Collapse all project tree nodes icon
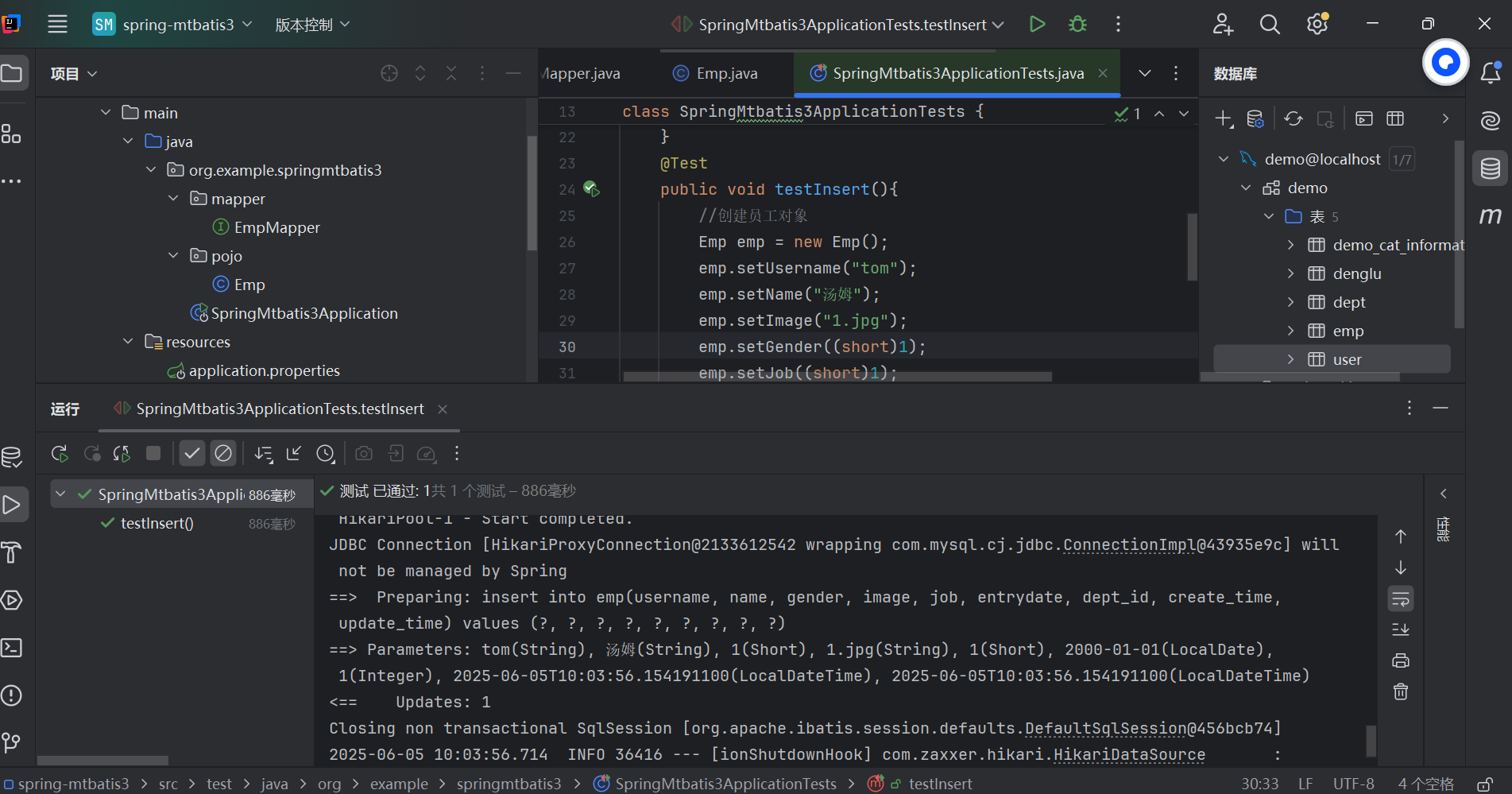Viewport: 1512px width, 794px height. tap(451, 73)
